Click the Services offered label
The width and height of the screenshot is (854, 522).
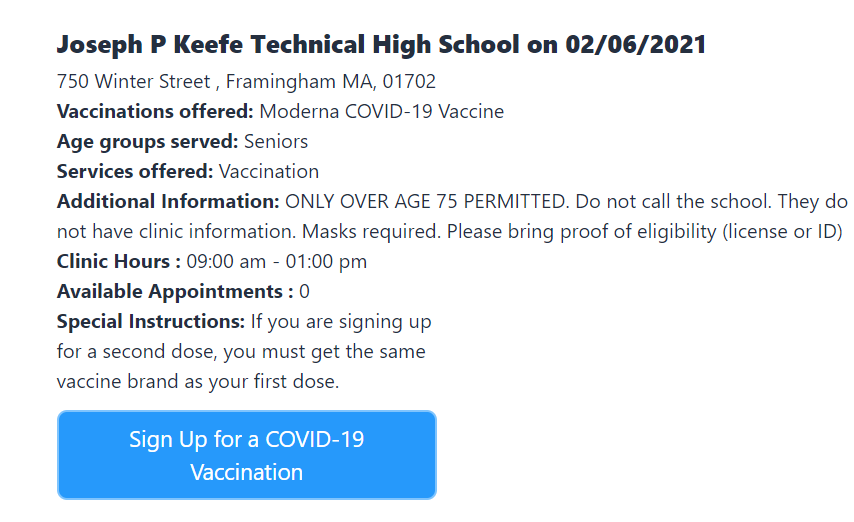click(x=135, y=172)
